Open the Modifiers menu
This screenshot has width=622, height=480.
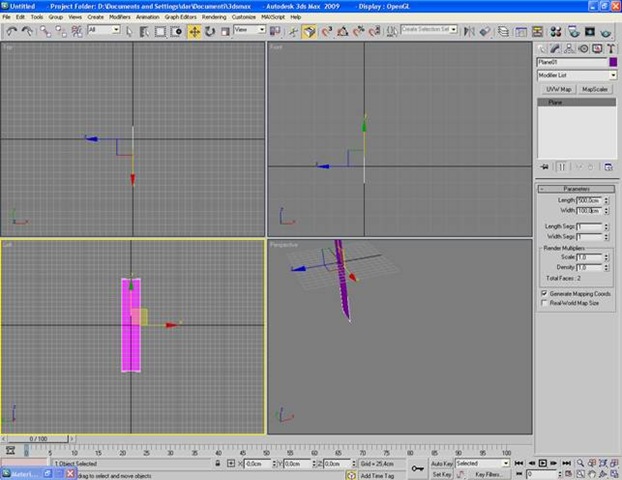(120, 17)
